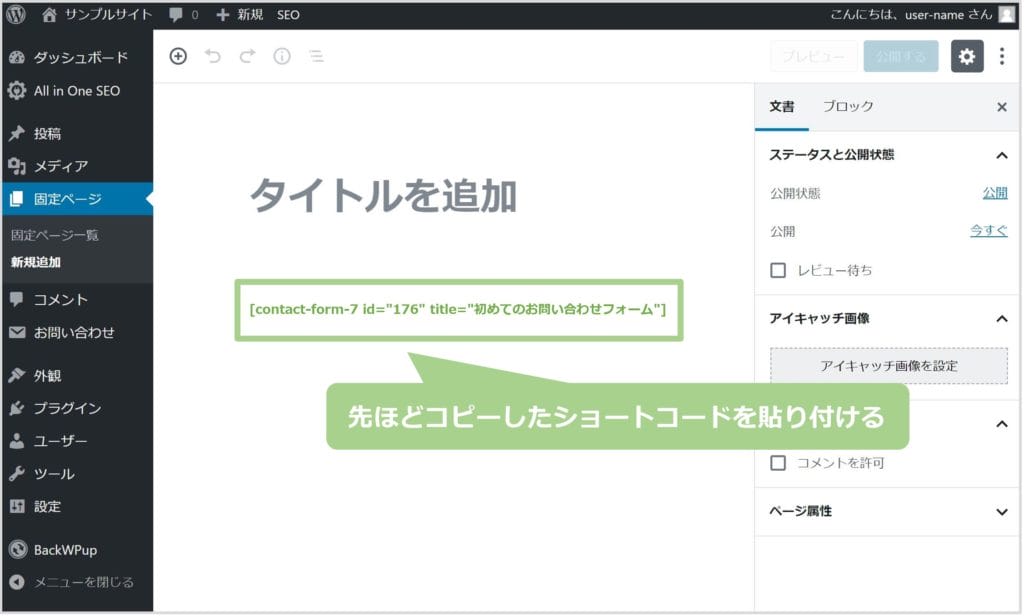
Task: Open the content structure info icon
Action: click(x=282, y=57)
